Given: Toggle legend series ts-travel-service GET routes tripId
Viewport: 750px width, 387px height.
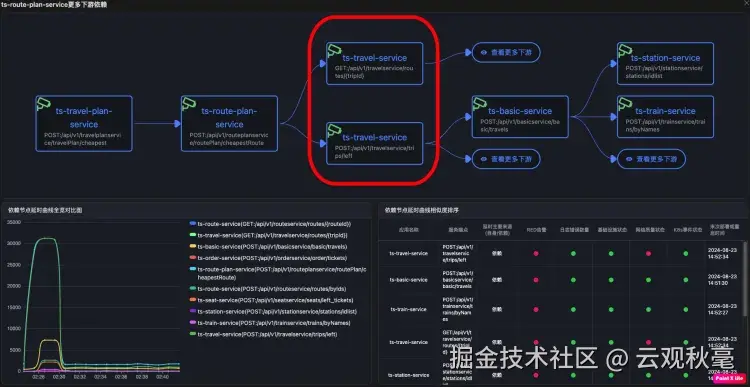Looking at the screenshot, I should 268,235.
